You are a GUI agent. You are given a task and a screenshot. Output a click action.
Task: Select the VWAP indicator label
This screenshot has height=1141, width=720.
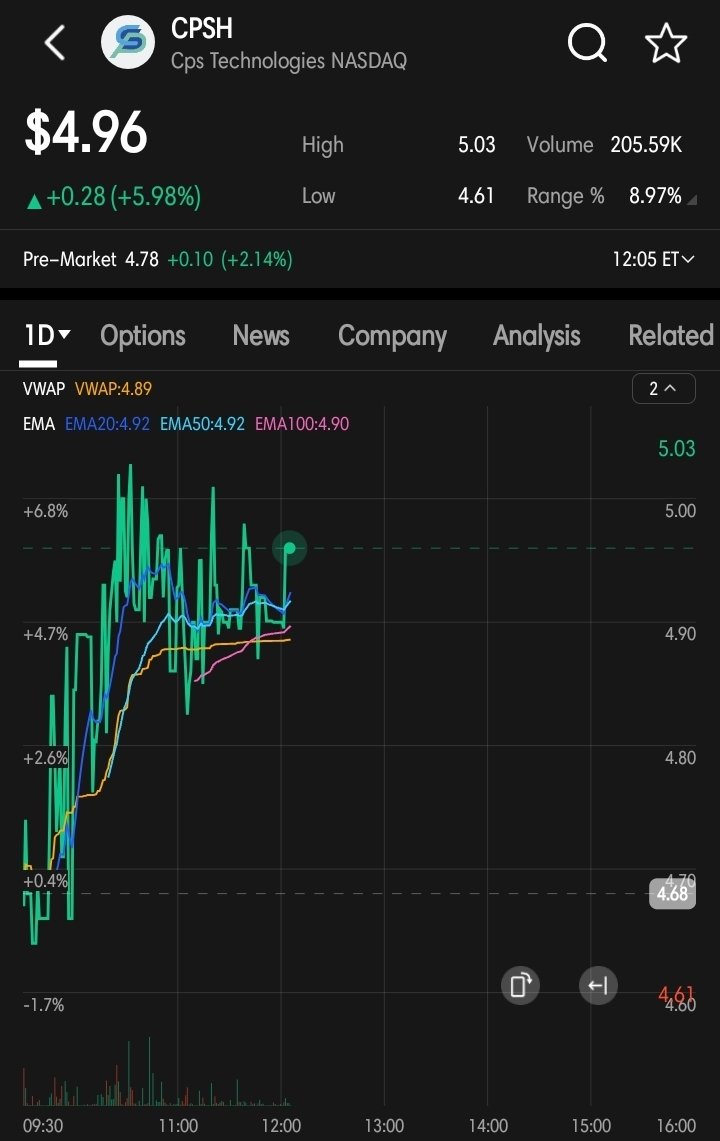coord(44,389)
